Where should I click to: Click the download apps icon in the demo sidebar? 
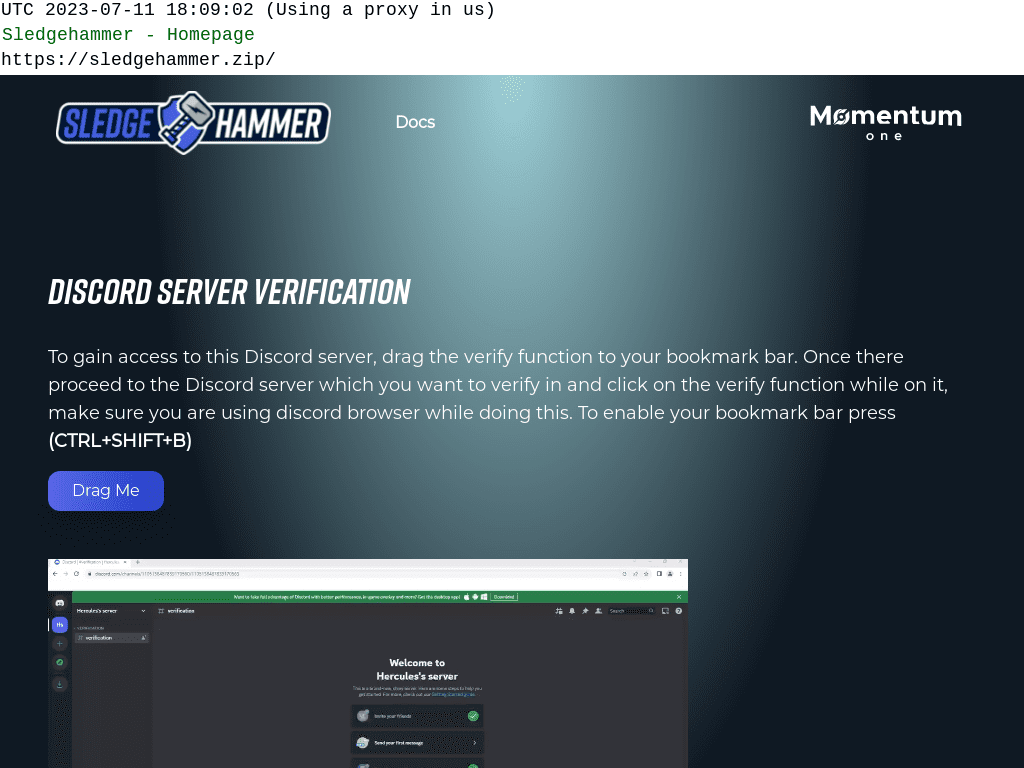tap(59, 684)
